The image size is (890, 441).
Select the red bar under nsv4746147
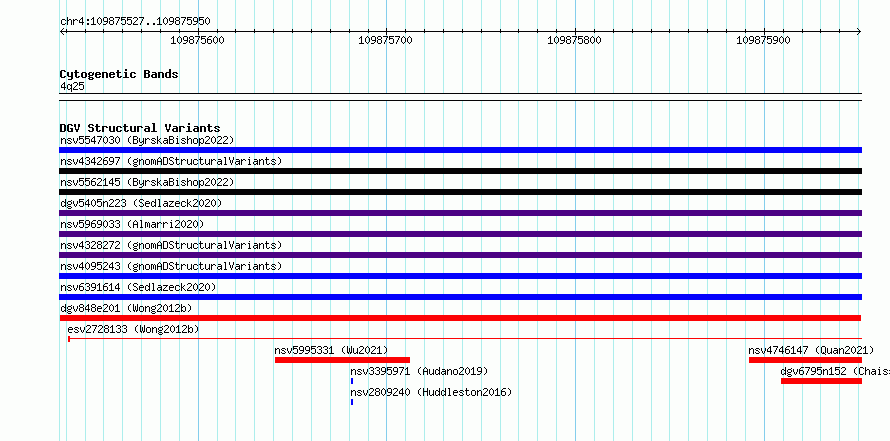tap(805, 360)
